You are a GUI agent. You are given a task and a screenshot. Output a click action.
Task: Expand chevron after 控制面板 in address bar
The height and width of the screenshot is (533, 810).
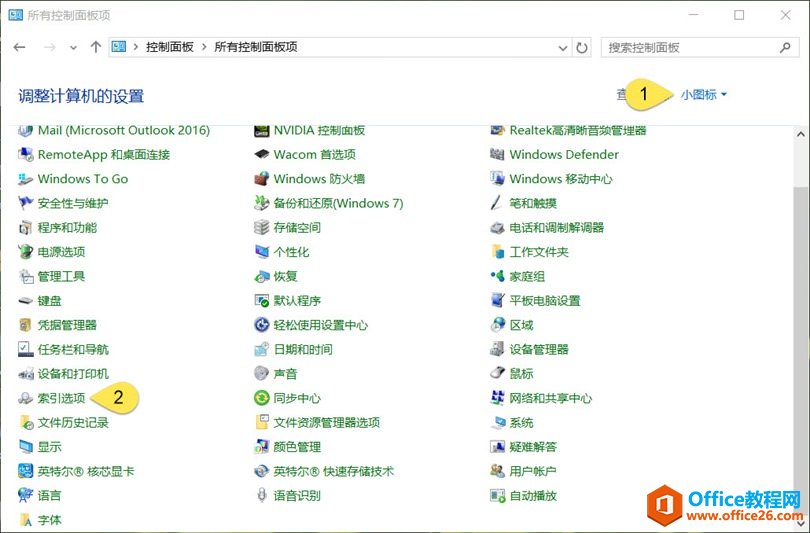click(x=204, y=48)
